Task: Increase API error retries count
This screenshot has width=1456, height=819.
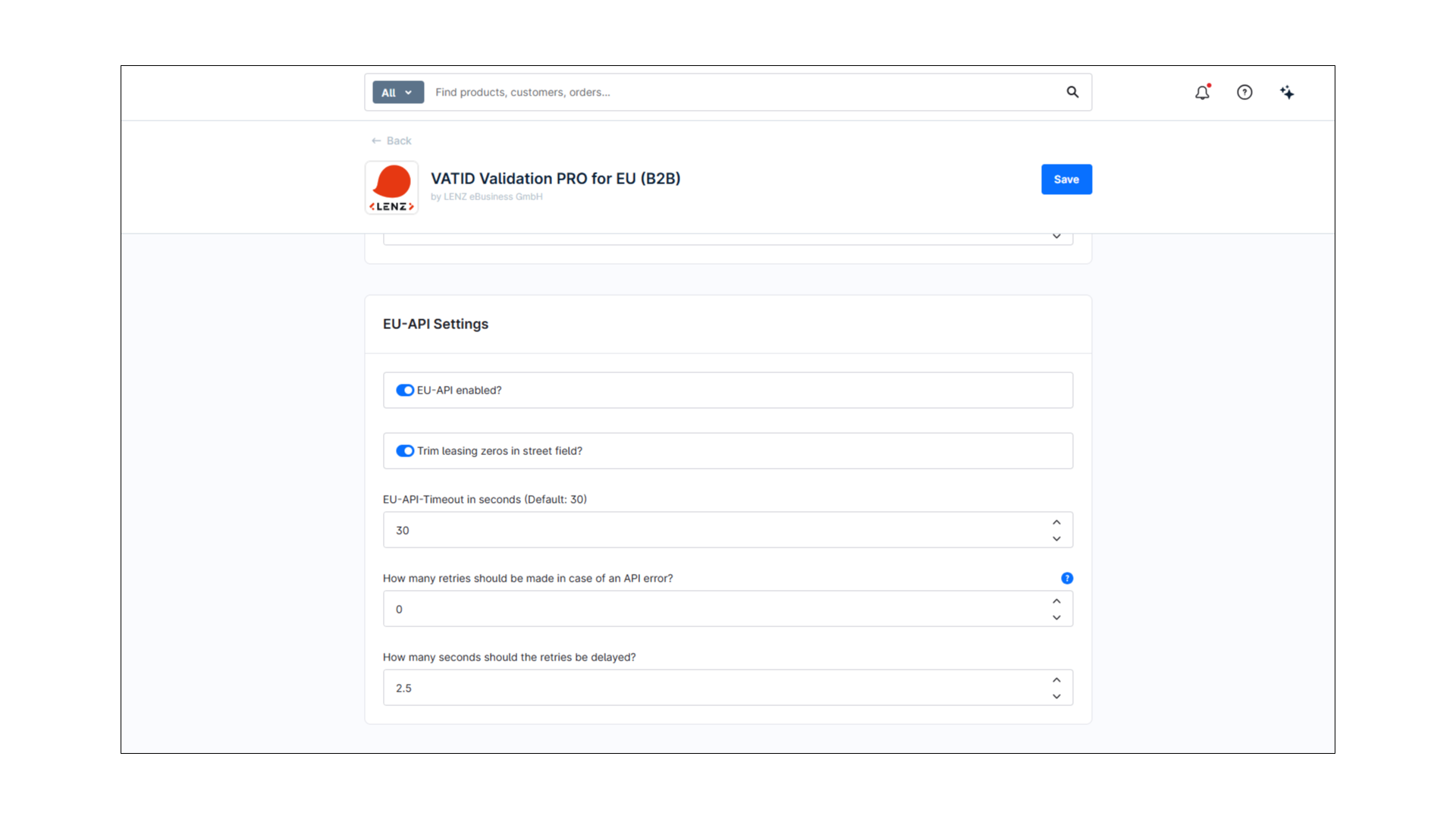Action: coord(1056,601)
